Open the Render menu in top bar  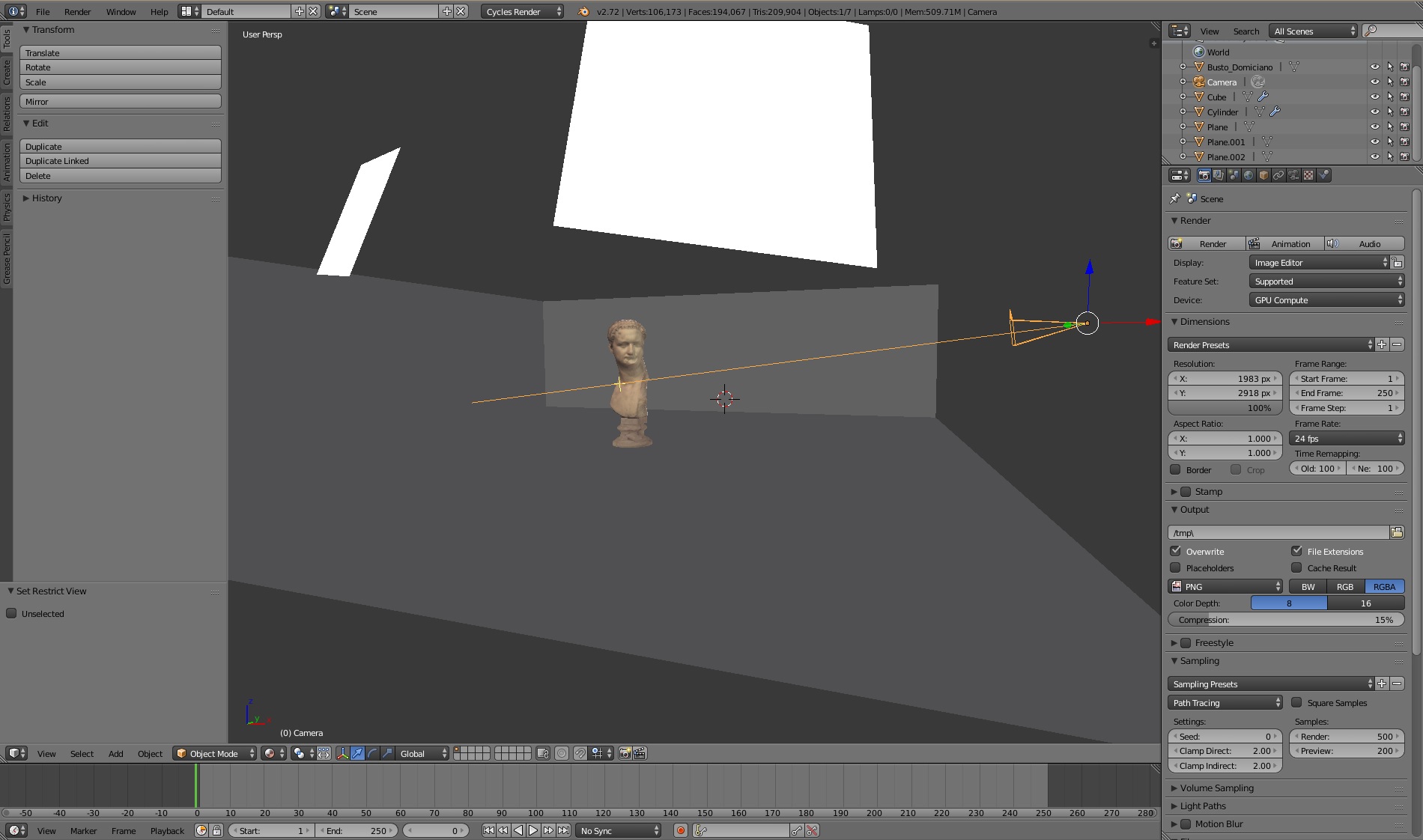77,11
